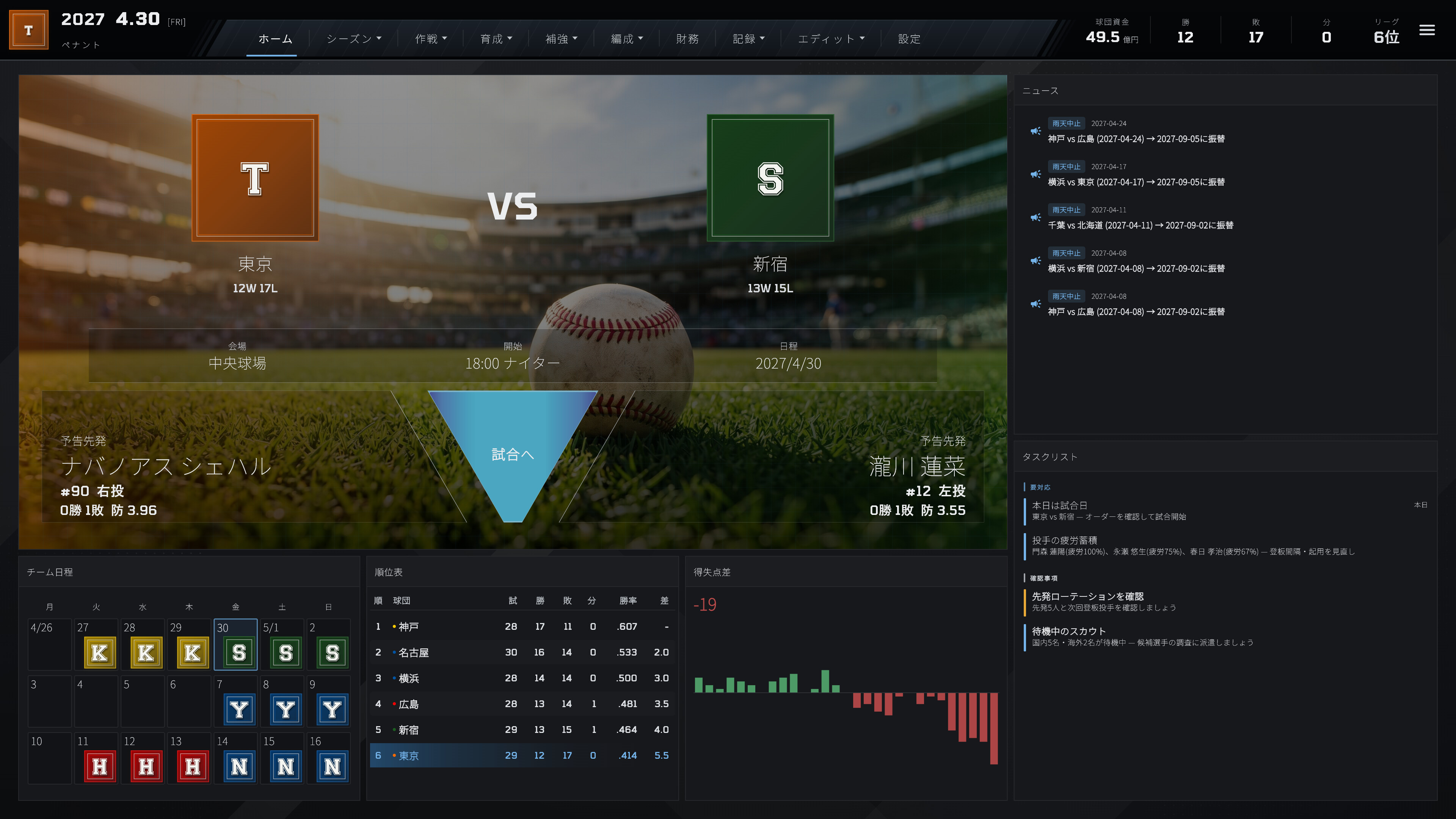Expand the 補強 dropdown menu
Screen dimensions: 1456x819
pyautogui.click(x=561, y=39)
